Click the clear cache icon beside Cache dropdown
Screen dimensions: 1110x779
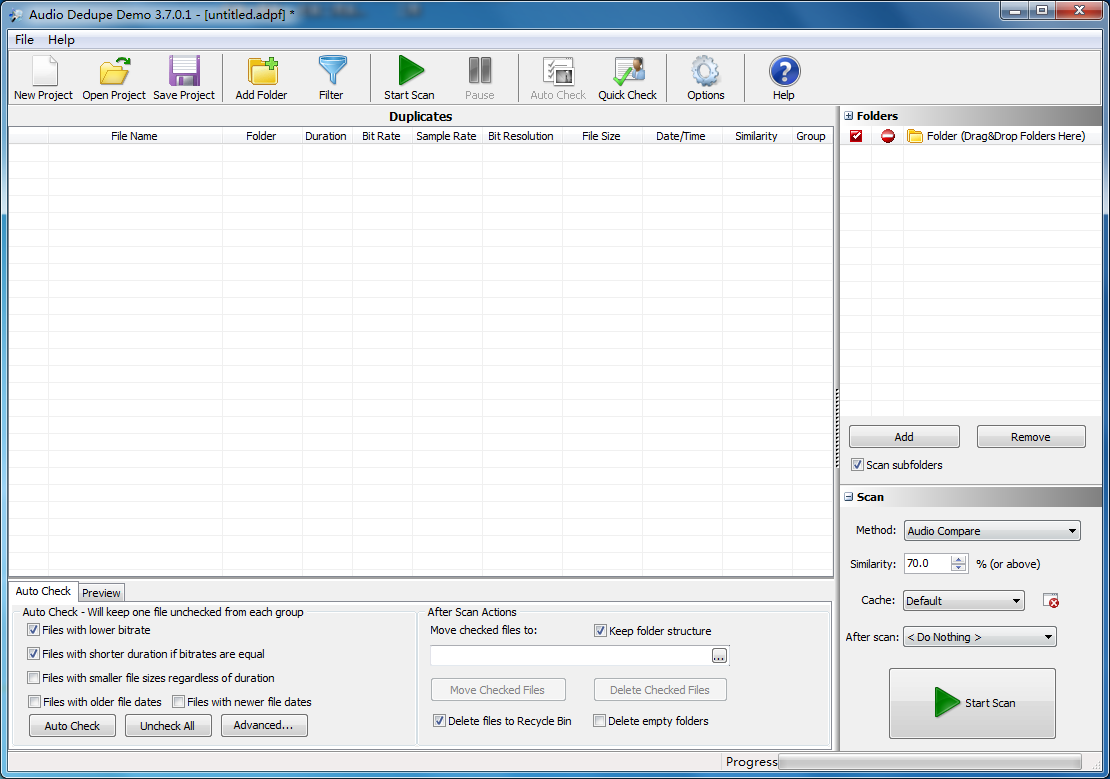click(x=1051, y=601)
